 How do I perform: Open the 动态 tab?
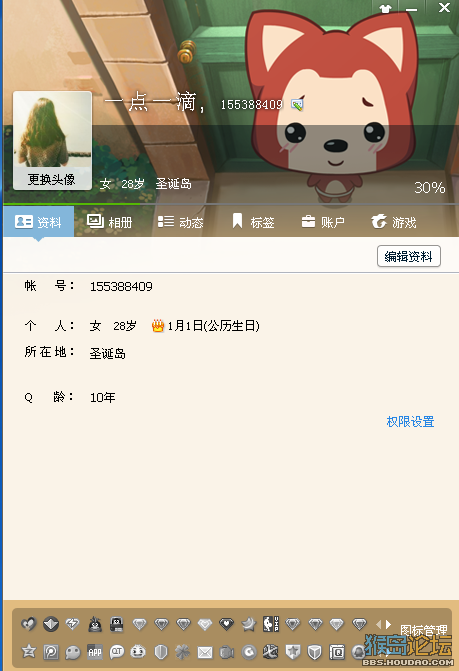click(181, 222)
